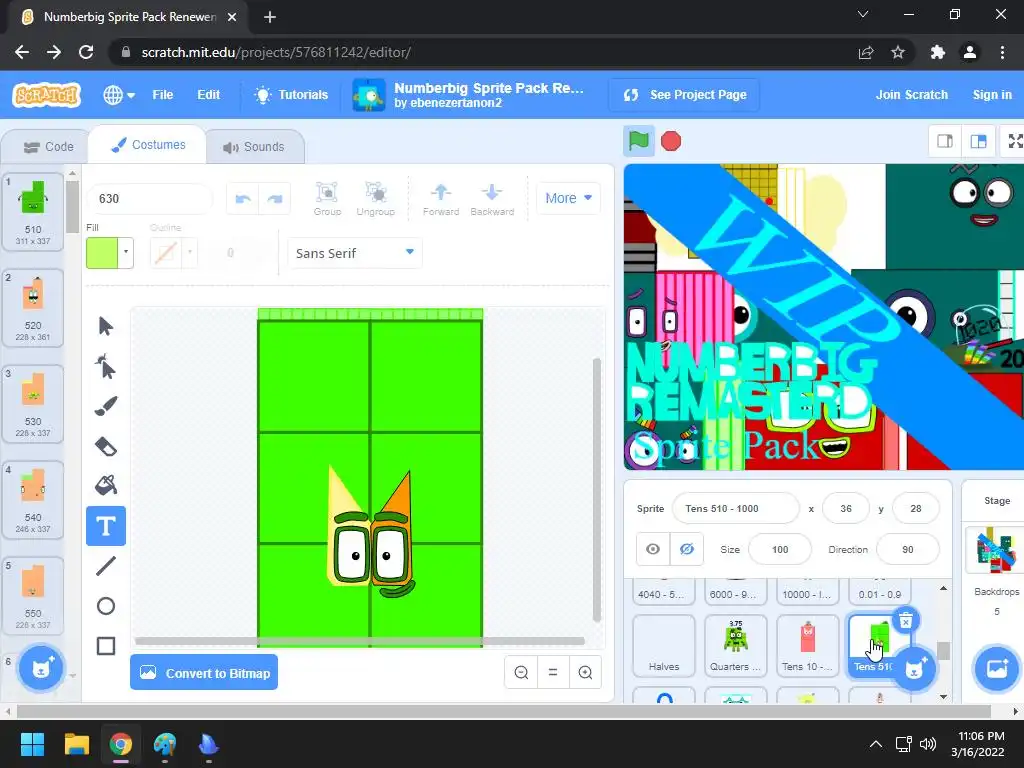Open File Explorer from taskbar
Screen dimensions: 1024x768
(76, 744)
